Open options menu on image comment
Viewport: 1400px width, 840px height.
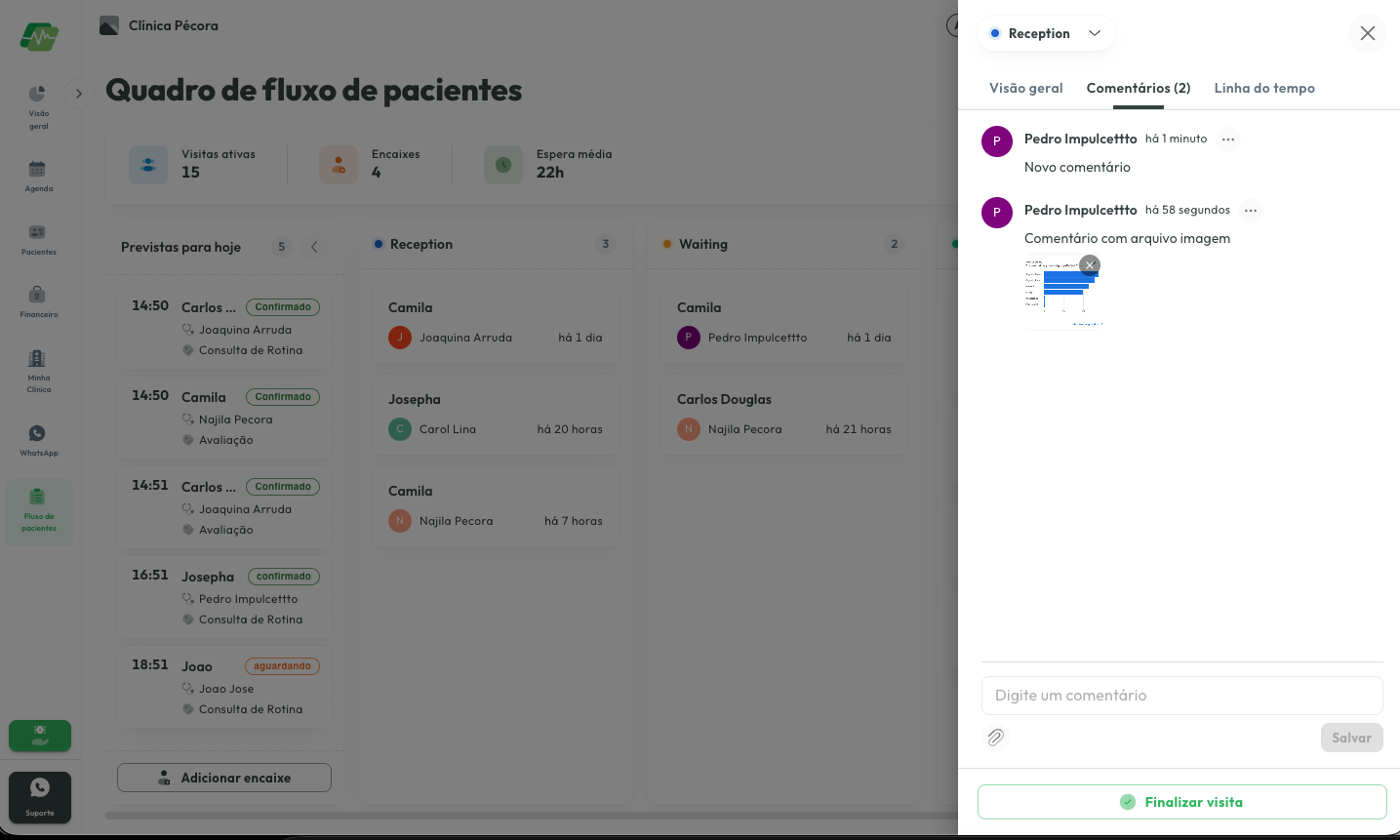[x=1251, y=211]
